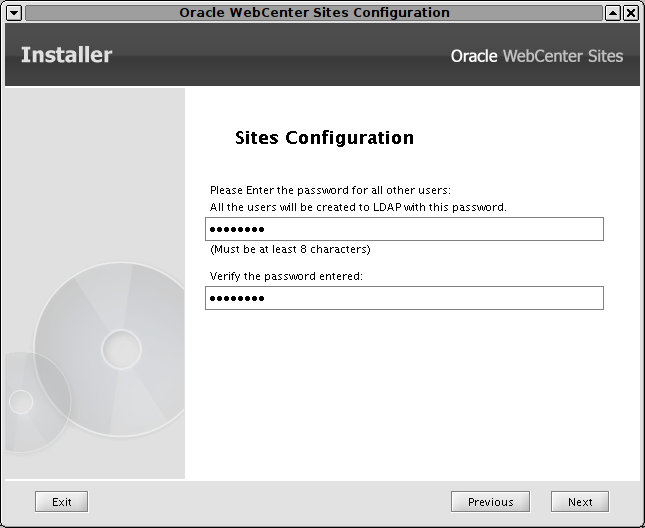The height and width of the screenshot is (528, 645).
Task: Focus the verify password field
Action: point(404,298)
